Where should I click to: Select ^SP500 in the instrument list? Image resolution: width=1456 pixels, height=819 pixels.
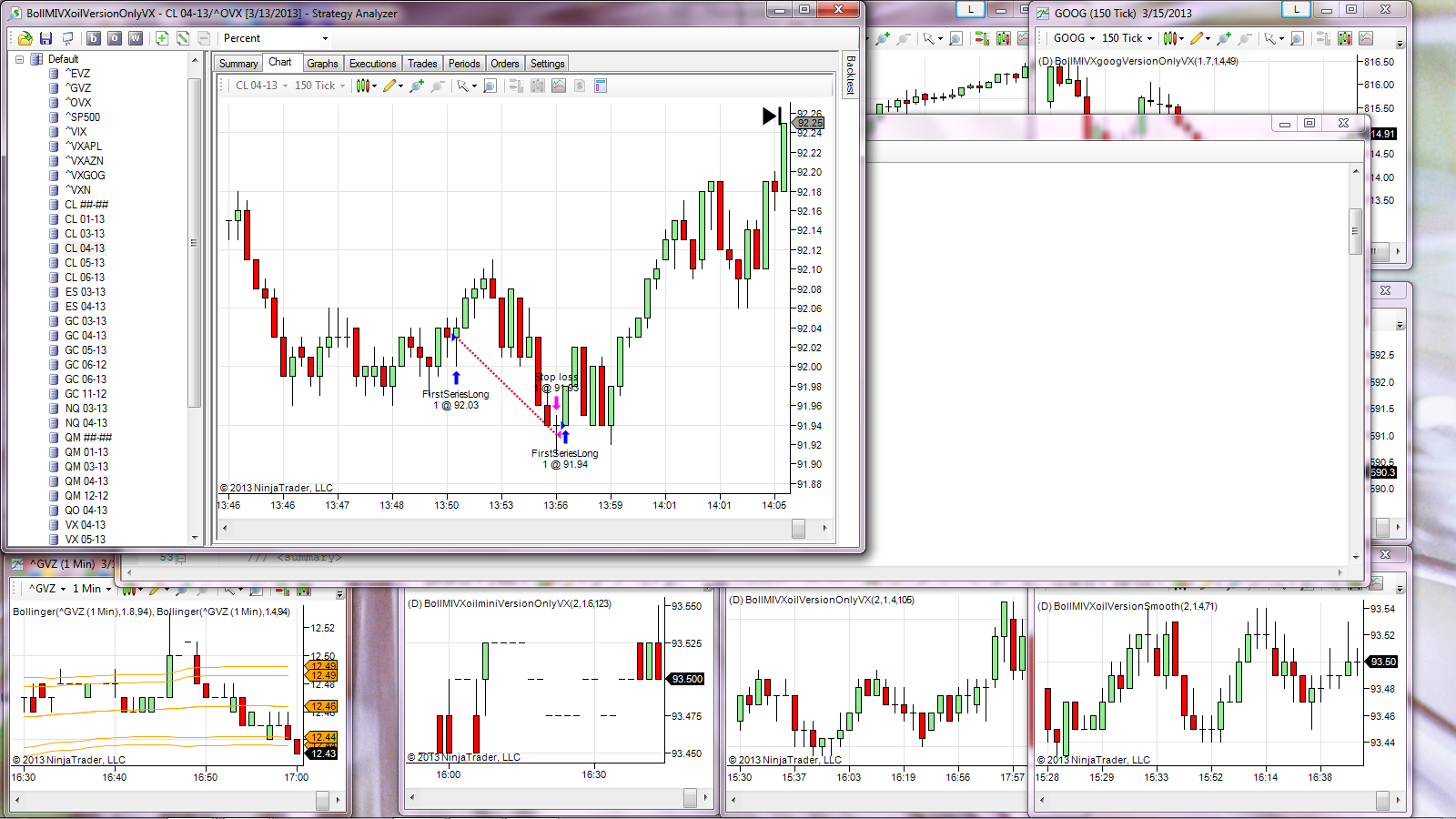(83, 117)
